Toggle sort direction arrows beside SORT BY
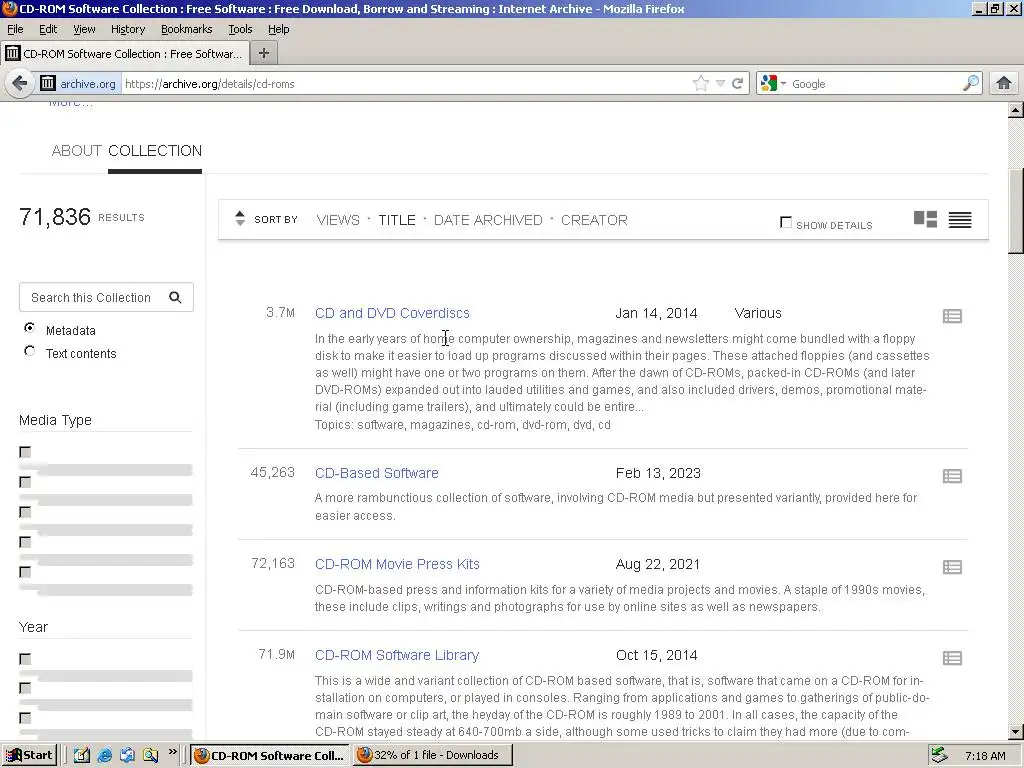 240,219
